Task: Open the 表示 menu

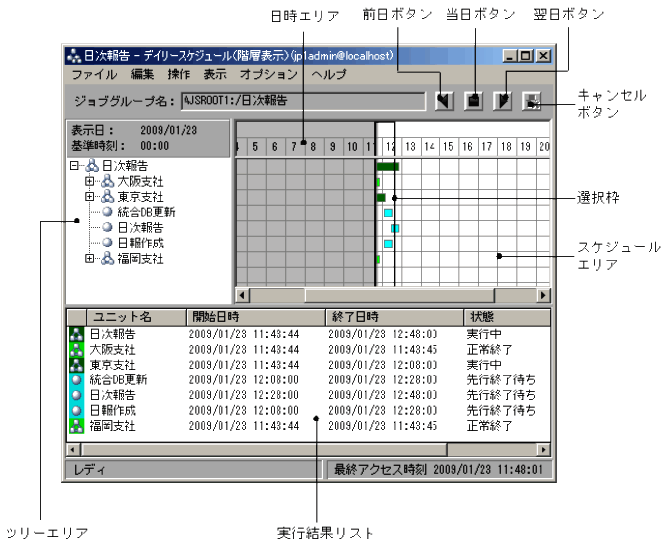Action: pos(215,74)
